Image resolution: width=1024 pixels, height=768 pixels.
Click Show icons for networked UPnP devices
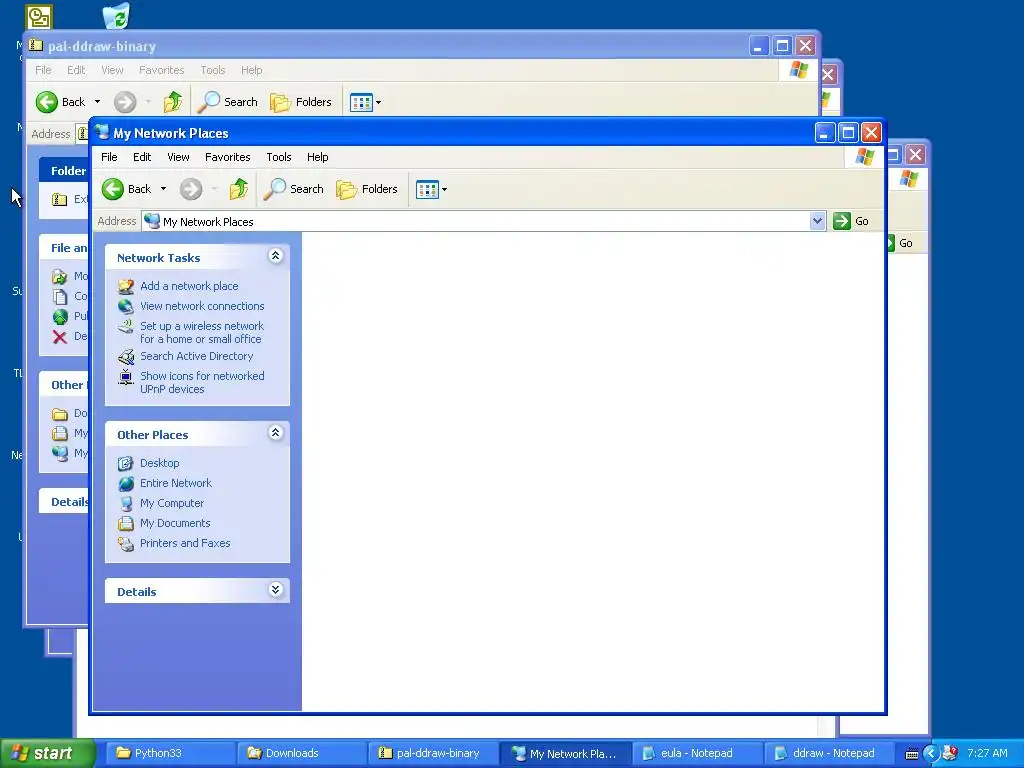(x=202, y=383)
